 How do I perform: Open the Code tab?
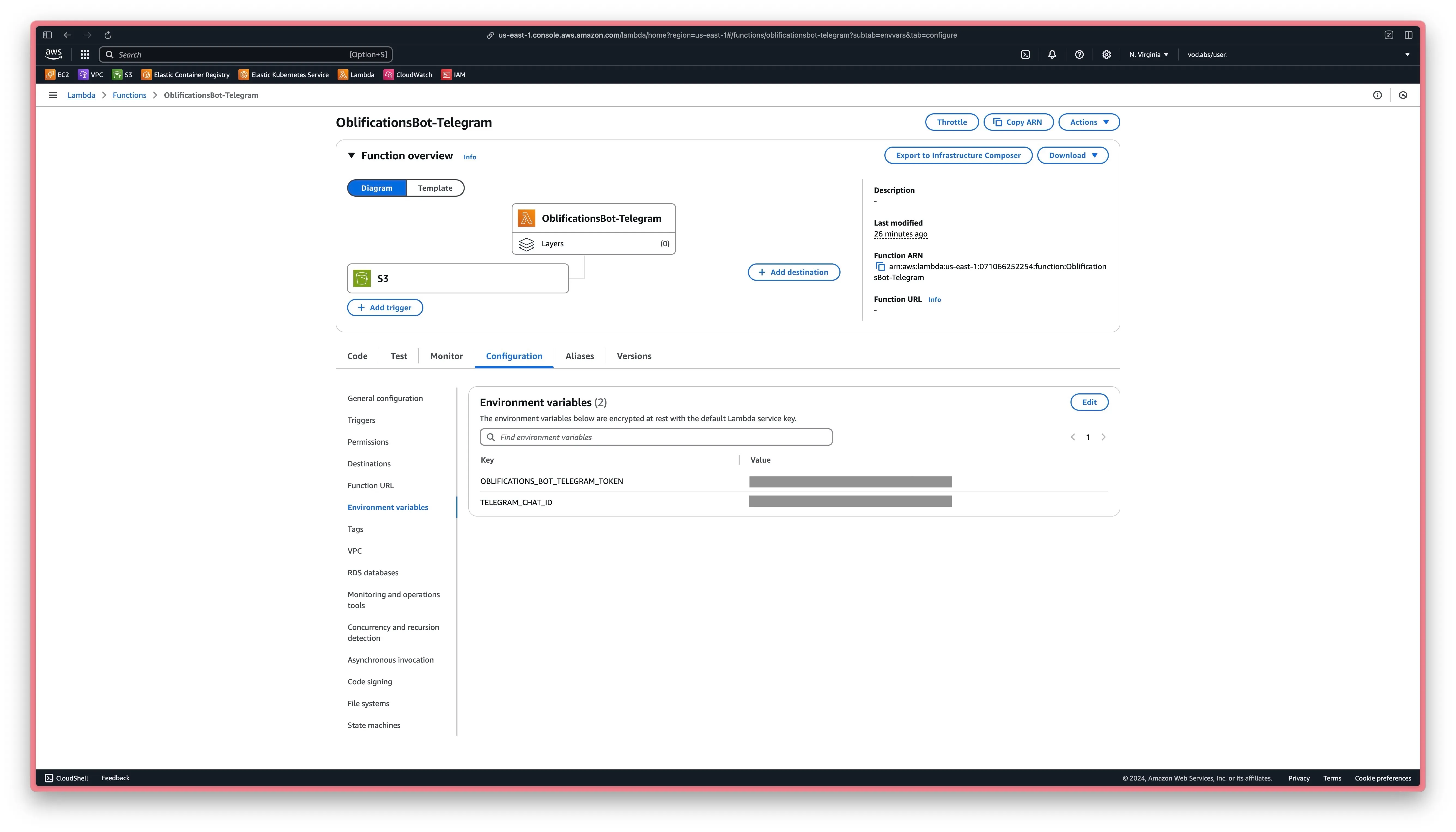[357, 356]
